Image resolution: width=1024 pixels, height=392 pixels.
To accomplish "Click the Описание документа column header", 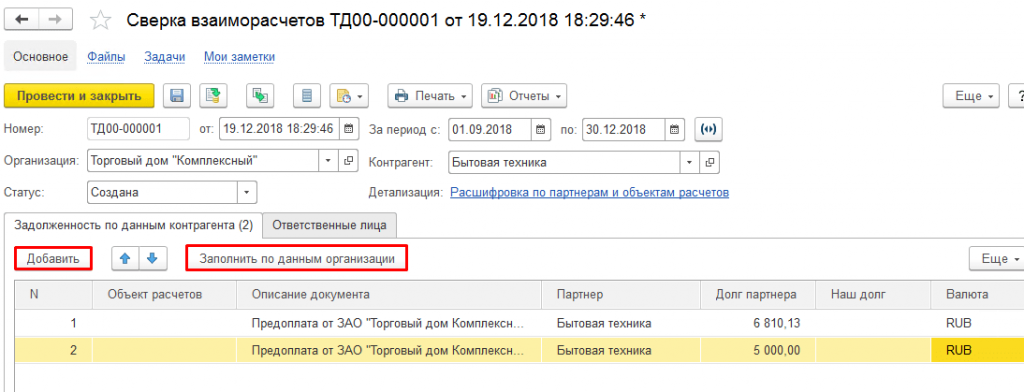I will (389, 295).
